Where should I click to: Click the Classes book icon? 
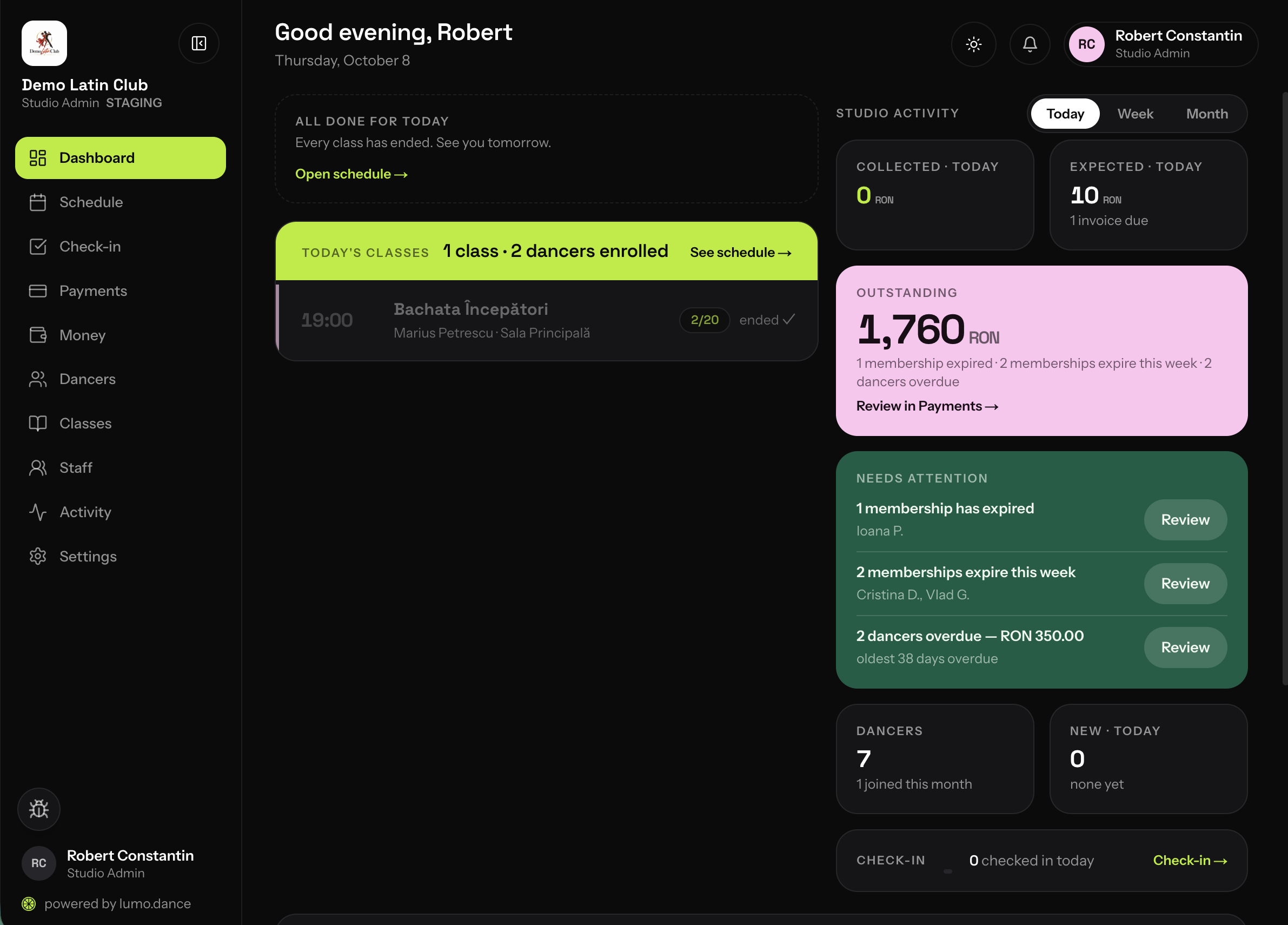[38, 424]
